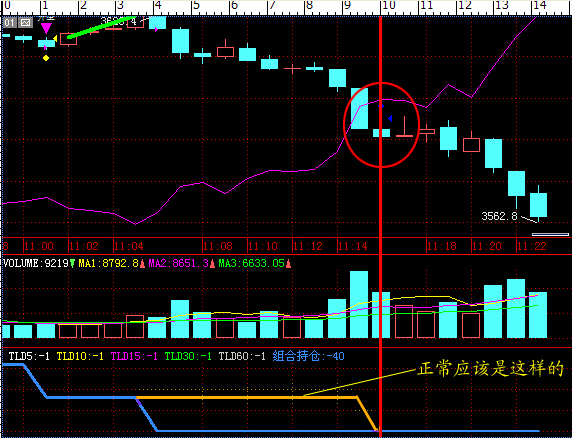
Task: Click the 11:18 time axis label
Action: tap(442, 247)
